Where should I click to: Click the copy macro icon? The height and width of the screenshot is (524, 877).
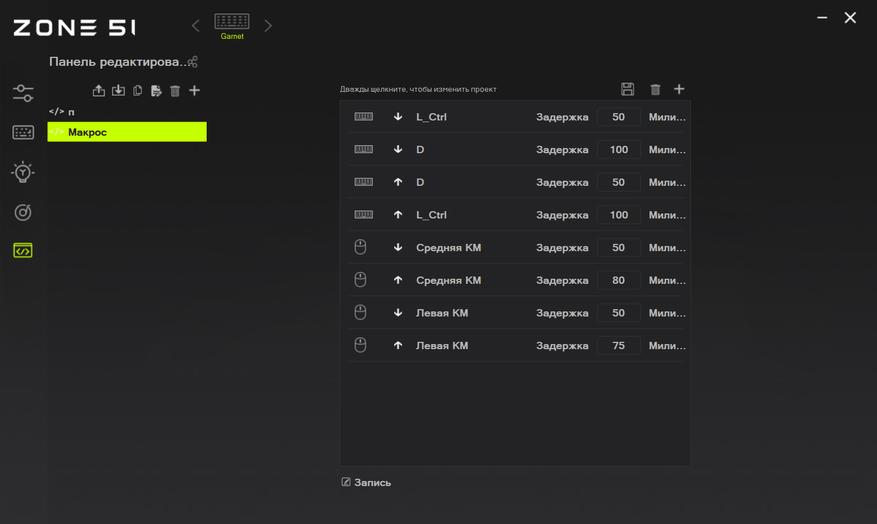tap(137, 91)
